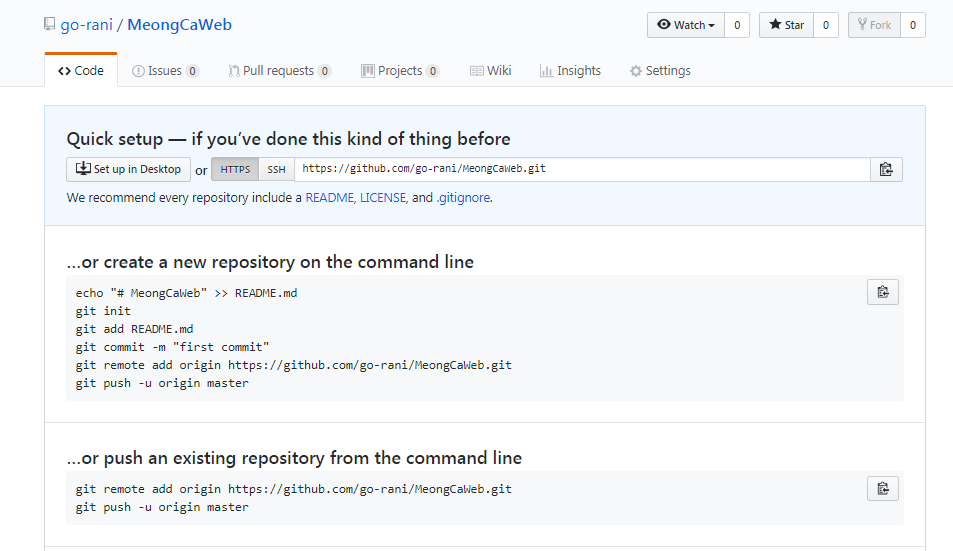Click the 'git init' command line
Image resolution: width=953 pixels, height=551 pixels.
[x=103, y=311]
